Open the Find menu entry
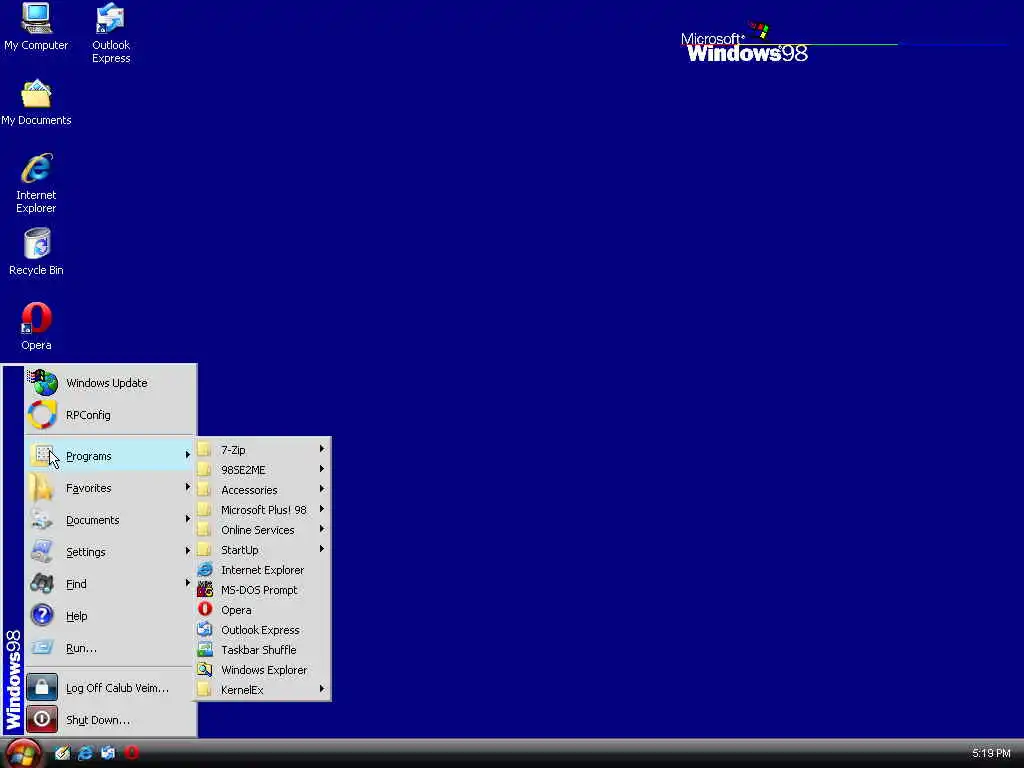Viewport: 1024px width, 768px height. [110, 583]
